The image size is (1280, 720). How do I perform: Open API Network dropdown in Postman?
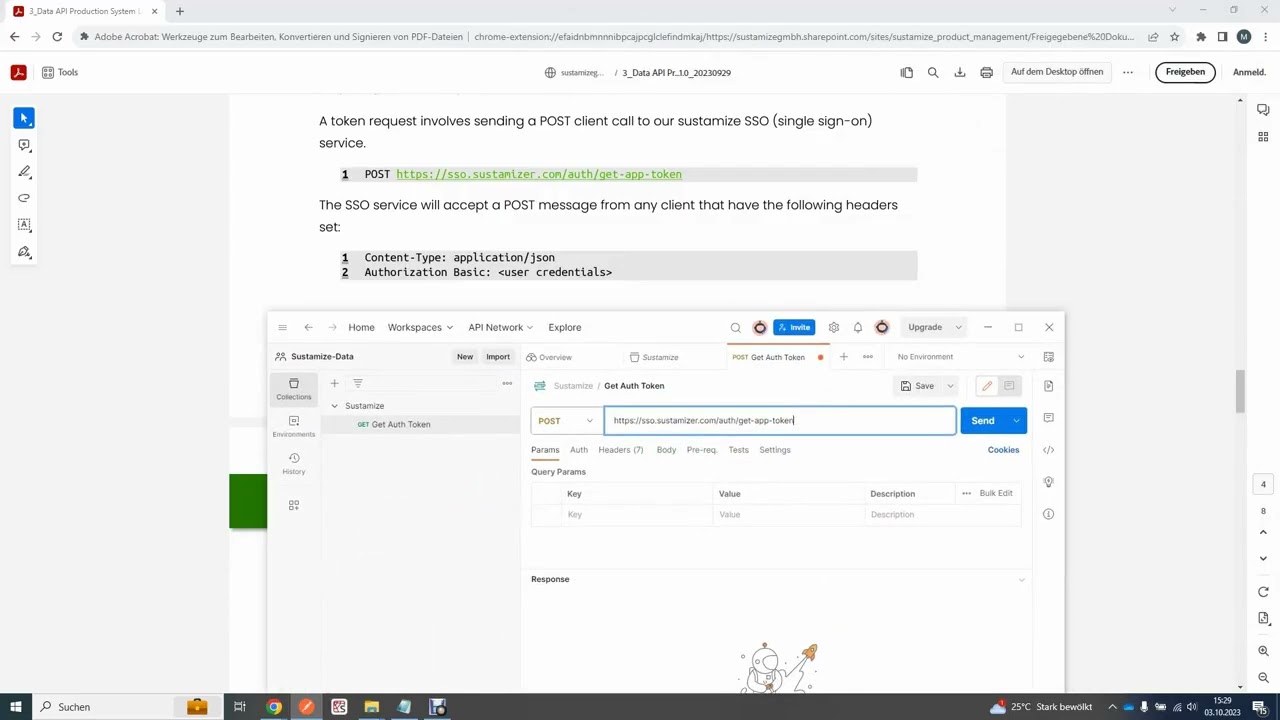tap(501, 327)
